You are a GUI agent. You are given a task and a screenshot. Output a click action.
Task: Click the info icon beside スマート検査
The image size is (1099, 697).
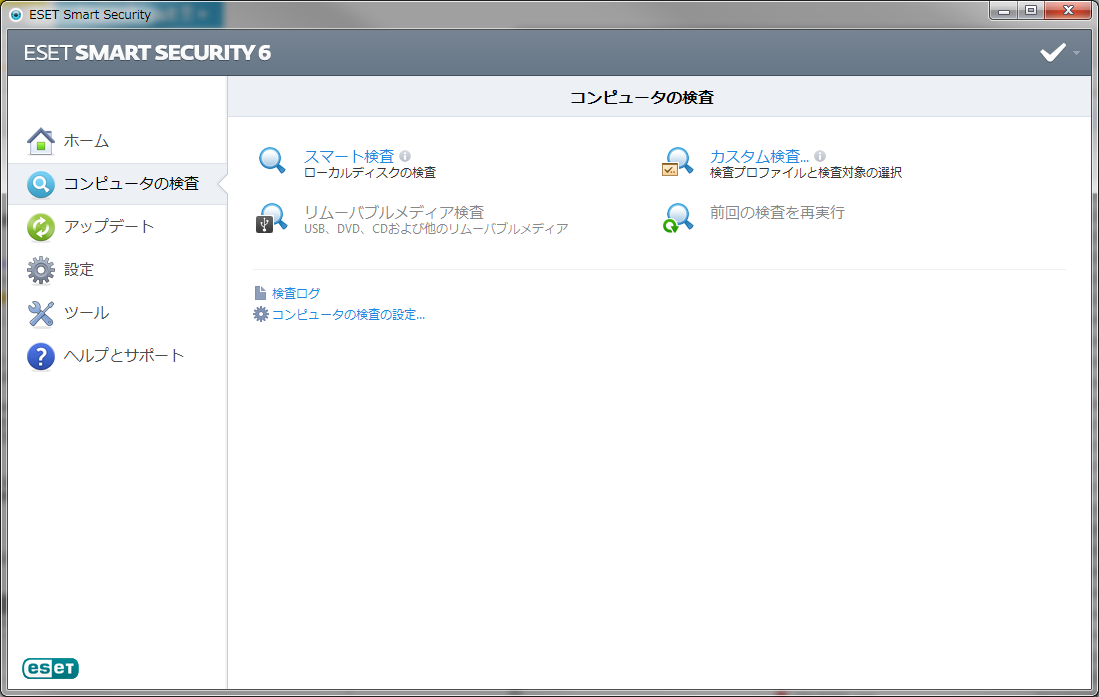click(405, 156)
